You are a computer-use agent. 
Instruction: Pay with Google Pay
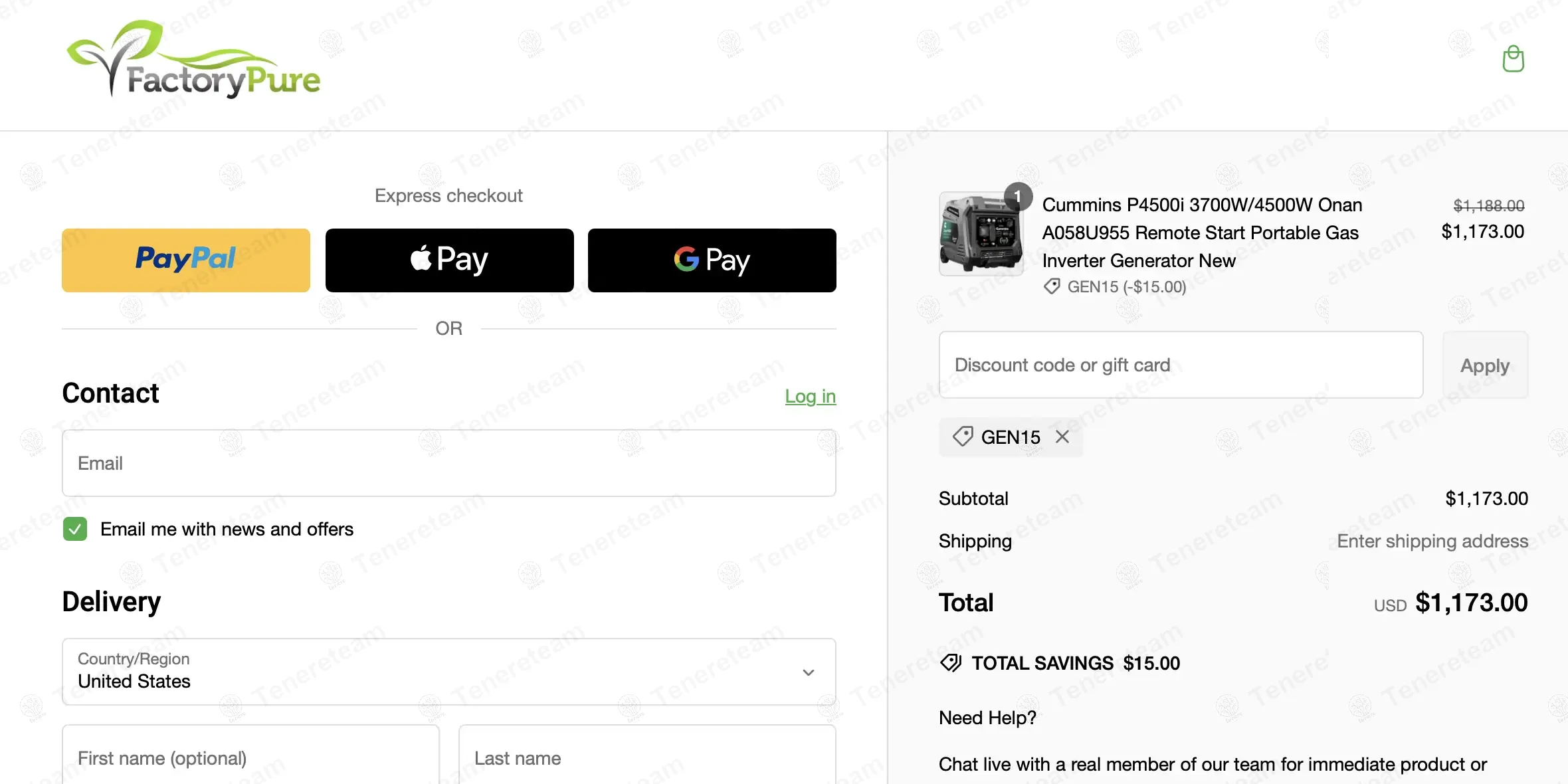tap(712, 260)
